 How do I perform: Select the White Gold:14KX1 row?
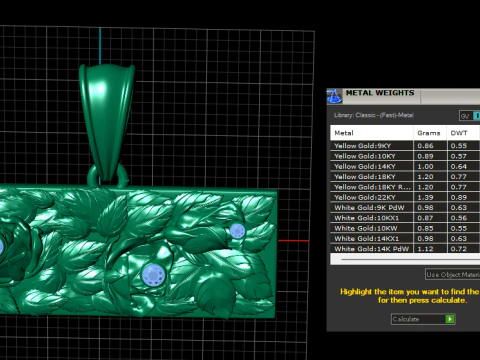click(405, 239)
